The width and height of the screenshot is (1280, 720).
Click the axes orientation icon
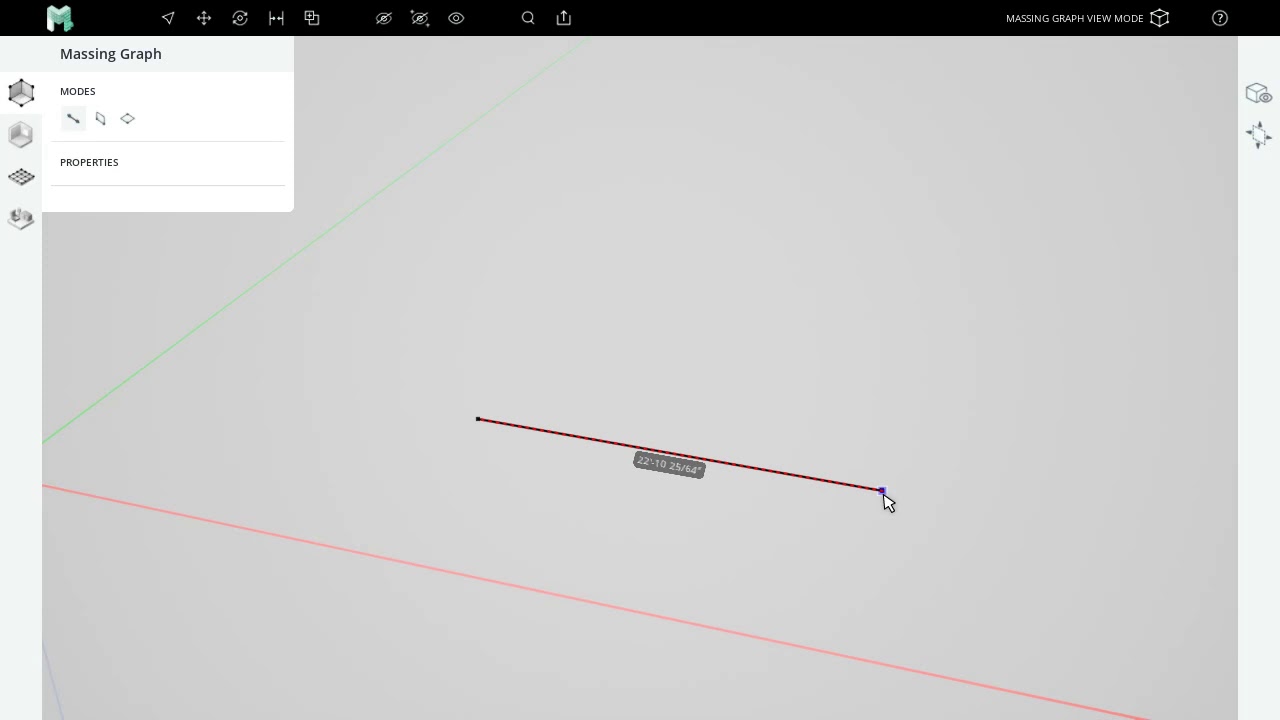pyautogui.click(x=1258, y=135)
